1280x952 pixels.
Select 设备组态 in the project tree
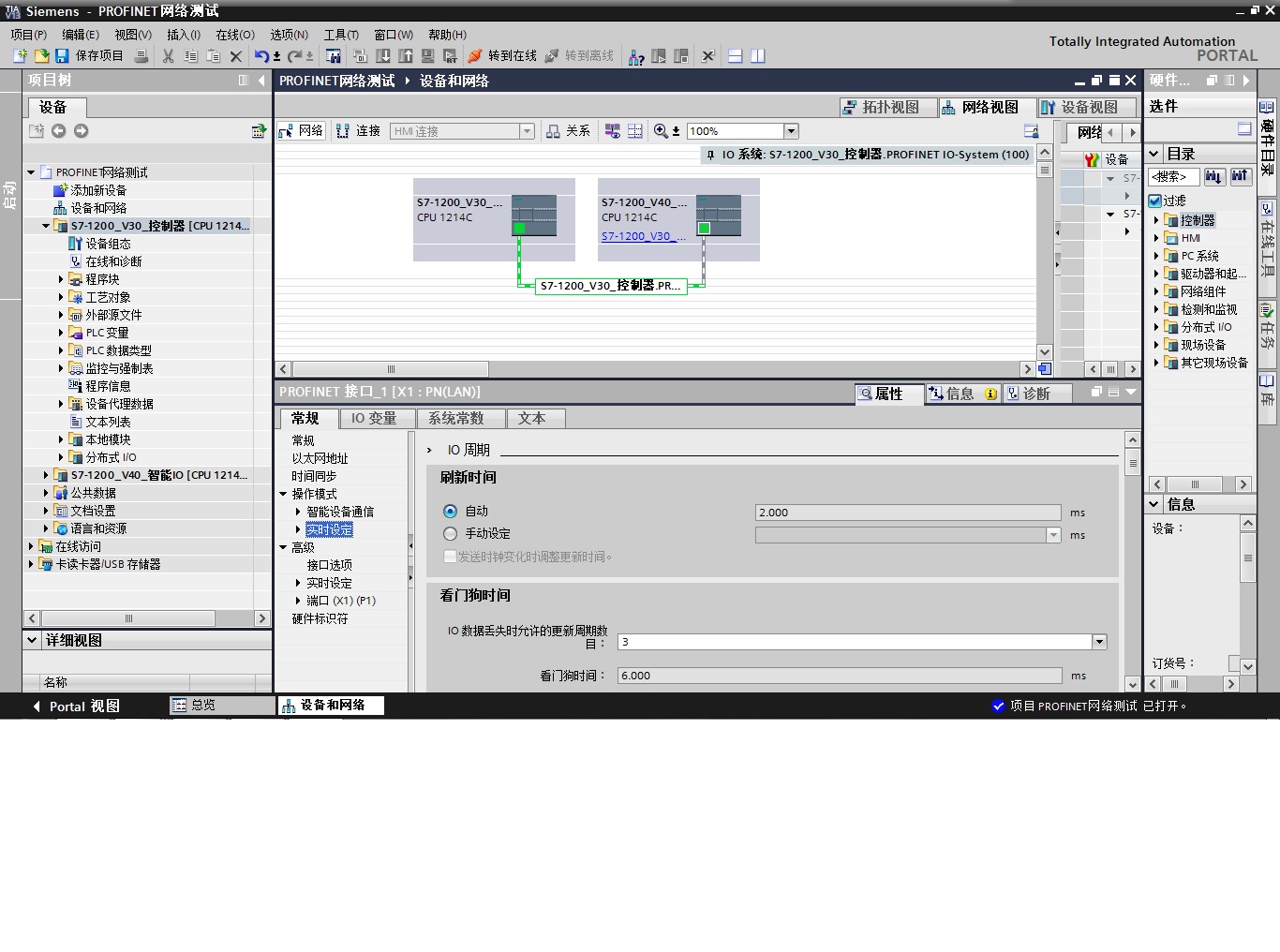tap(108, 244)
